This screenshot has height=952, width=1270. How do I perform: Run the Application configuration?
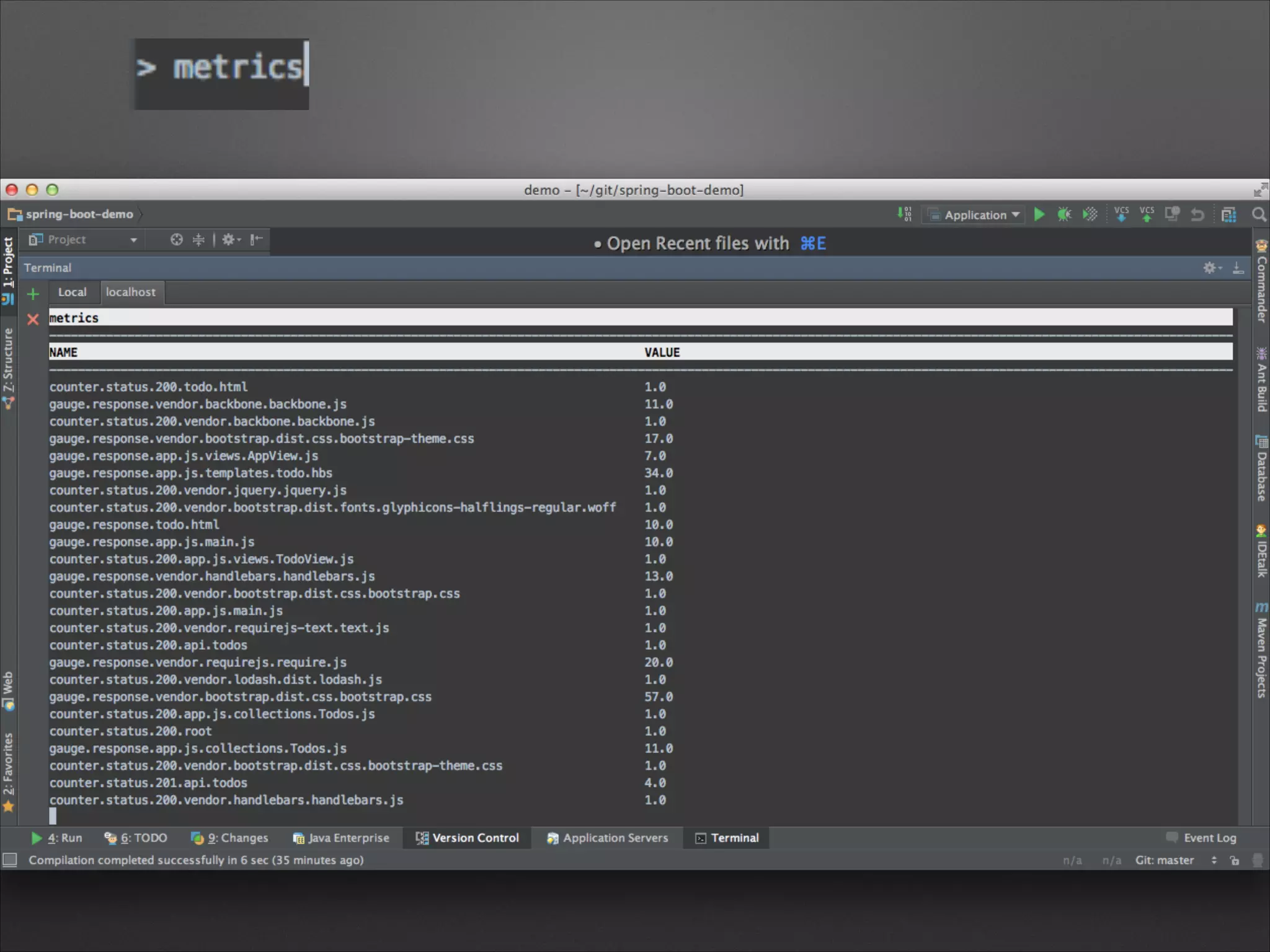click(x=1039, y=214)
